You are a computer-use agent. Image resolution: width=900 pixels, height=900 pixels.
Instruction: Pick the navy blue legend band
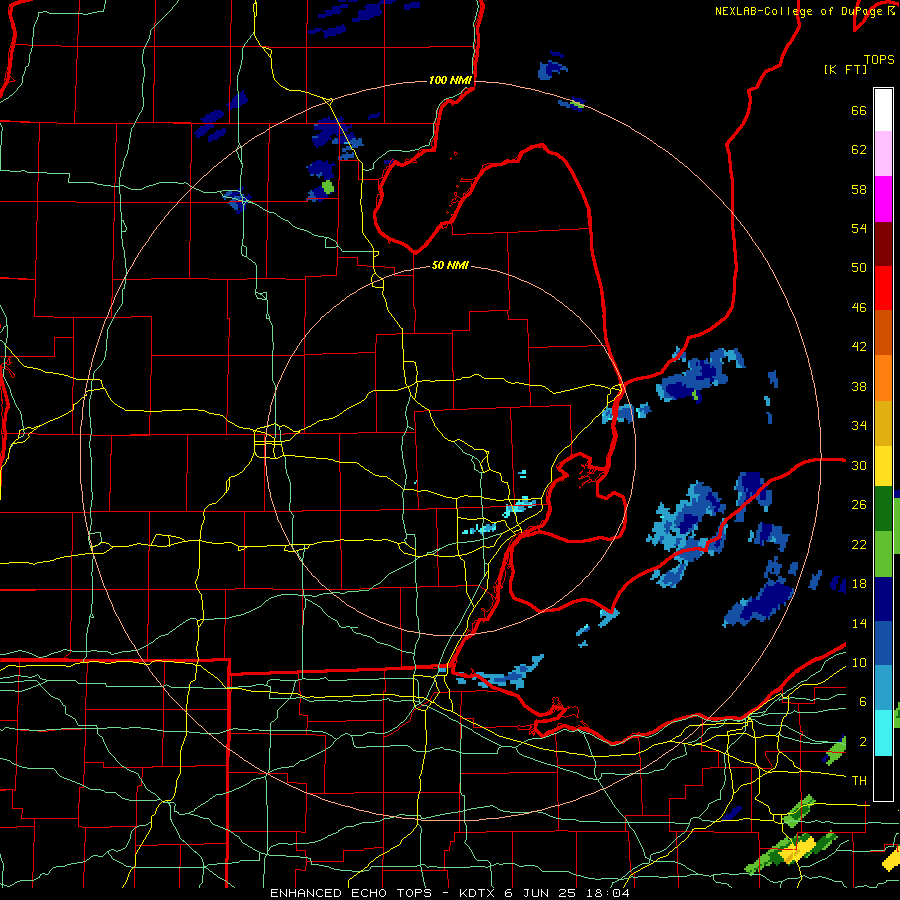[x=883, y=599]
